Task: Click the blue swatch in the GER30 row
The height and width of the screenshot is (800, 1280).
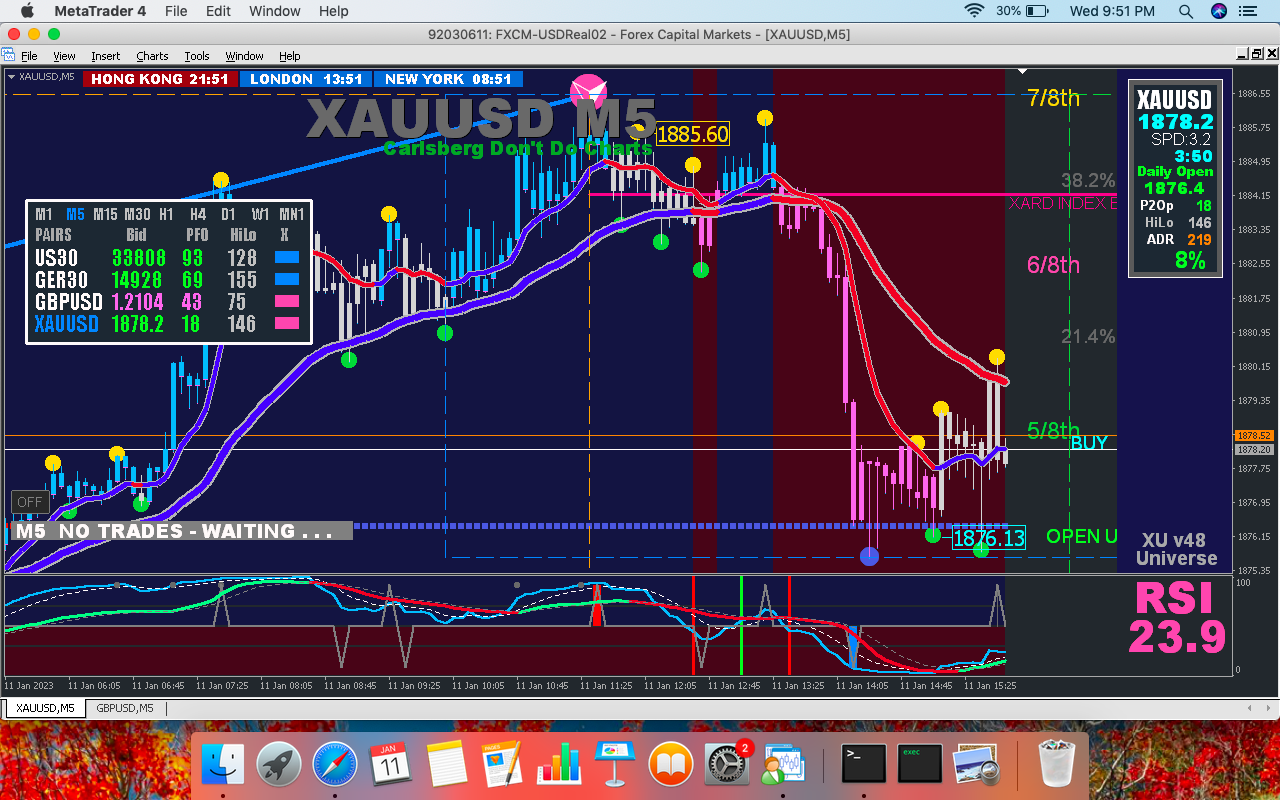Action: pyautogui.click(x=287, y=279)
